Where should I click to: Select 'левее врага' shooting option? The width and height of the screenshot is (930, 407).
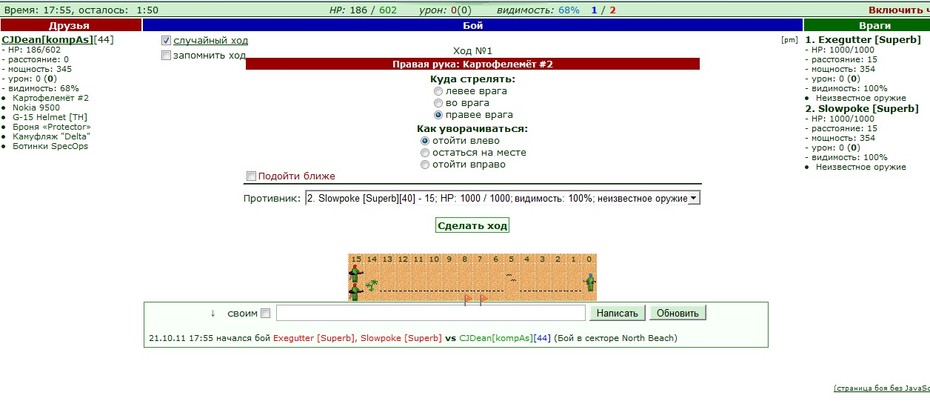438,91
